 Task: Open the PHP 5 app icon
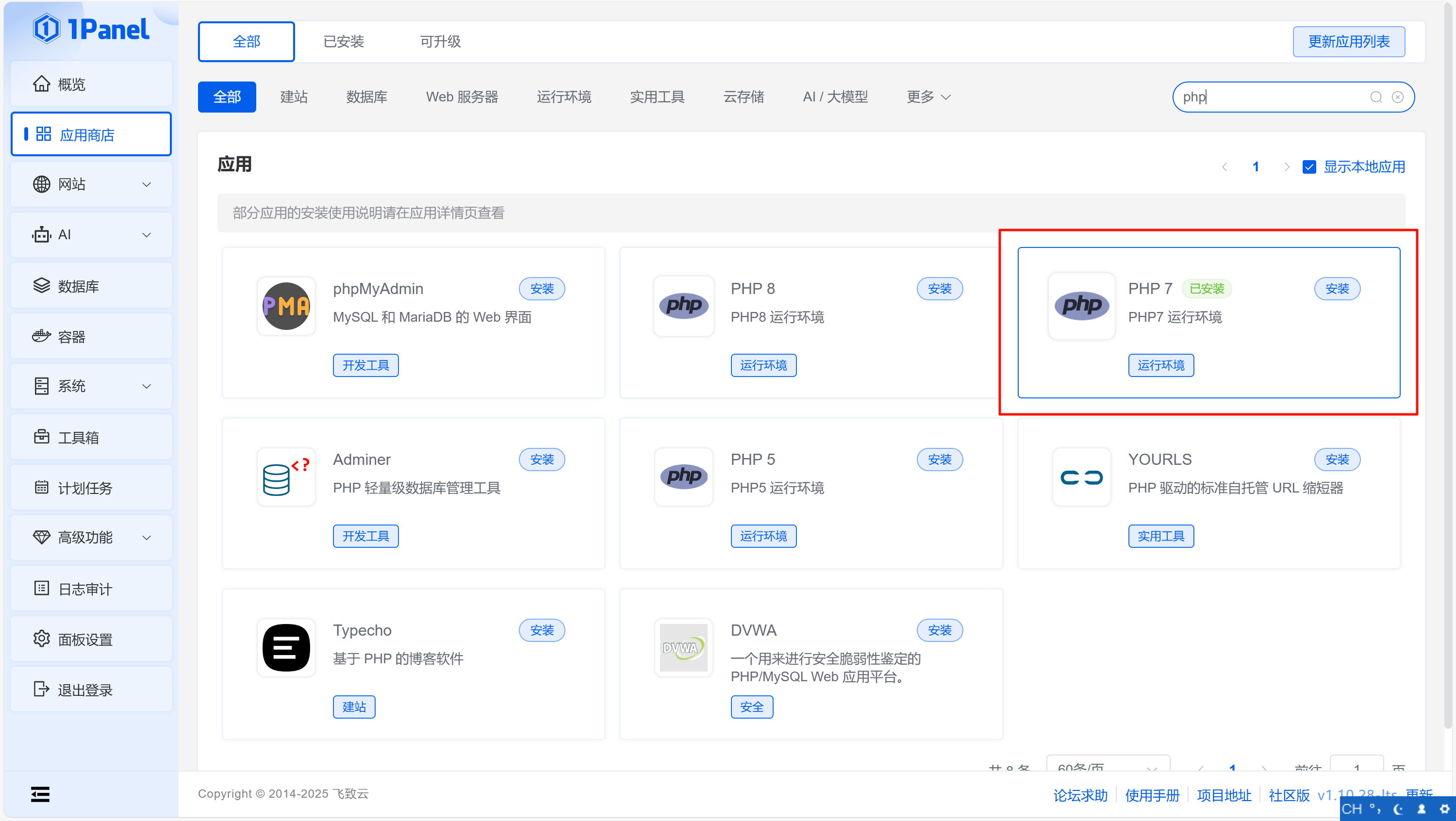point(683,477)
